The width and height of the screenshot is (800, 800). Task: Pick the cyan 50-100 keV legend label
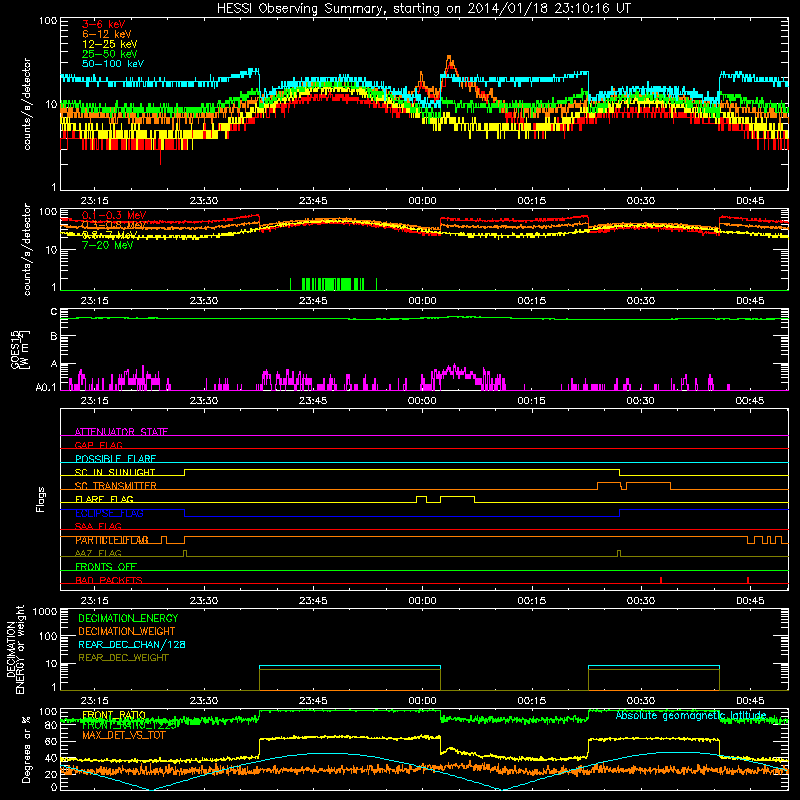coord(113,64)
